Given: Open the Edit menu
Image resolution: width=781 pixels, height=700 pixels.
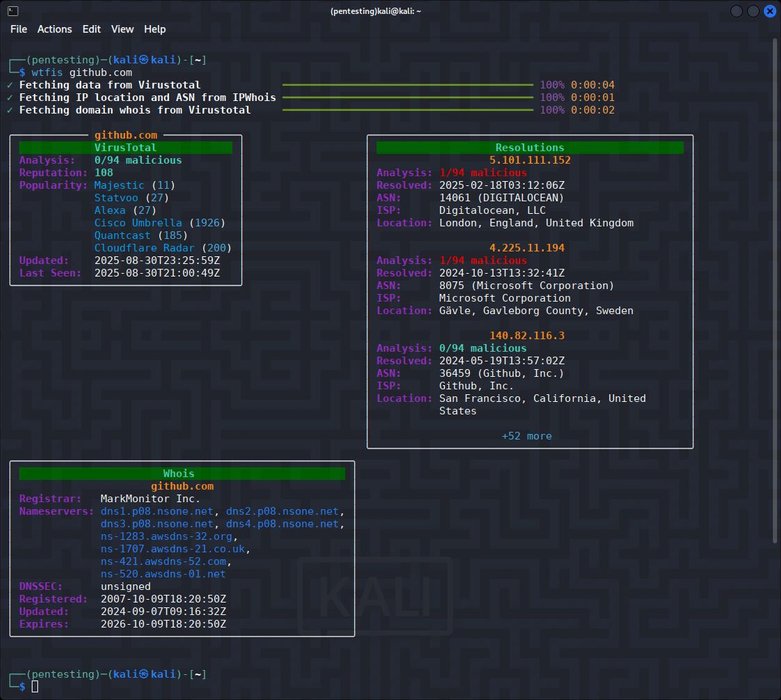Looking at the screenshot, I should click(x=91, y=29).
